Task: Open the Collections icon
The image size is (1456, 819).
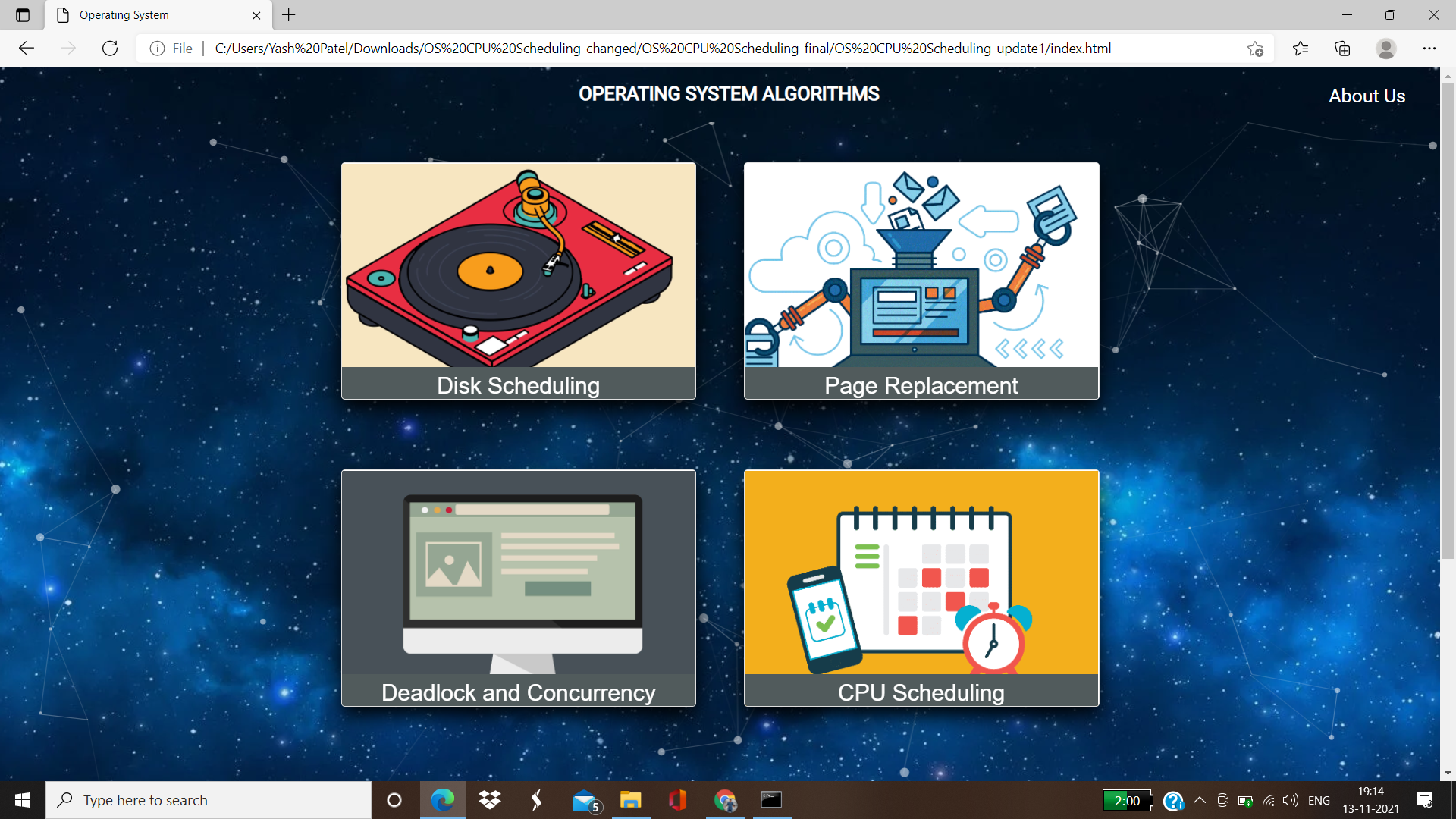Action: pos(1342,49)
